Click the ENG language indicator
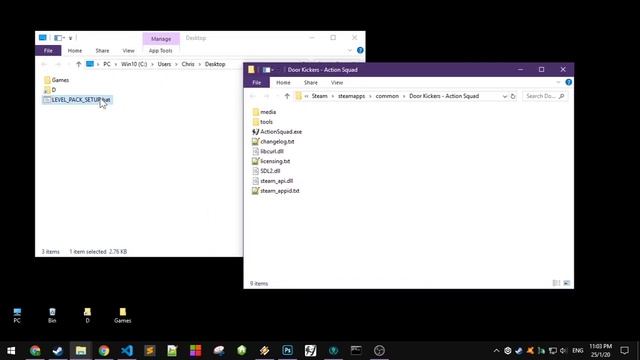Viewport: 640px width, 360px height. click(578, 351)
